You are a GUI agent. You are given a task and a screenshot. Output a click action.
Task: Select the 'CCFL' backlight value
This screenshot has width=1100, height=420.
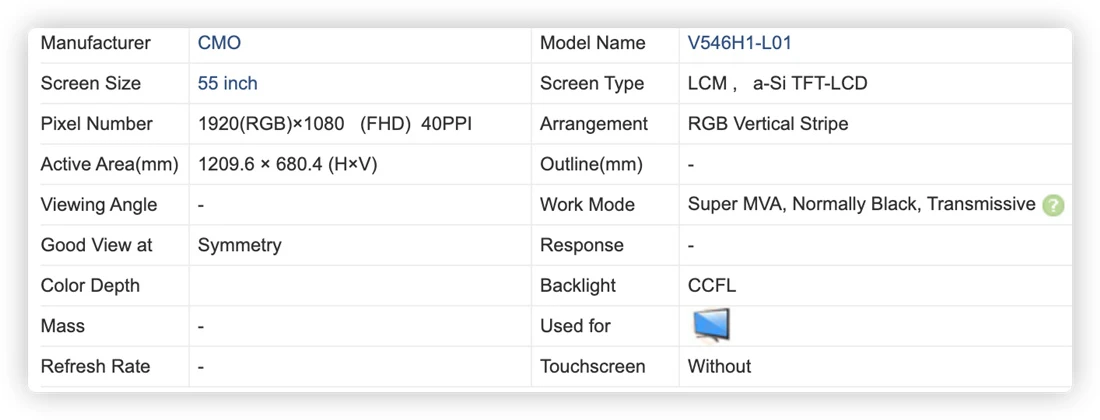pos(711,286)
